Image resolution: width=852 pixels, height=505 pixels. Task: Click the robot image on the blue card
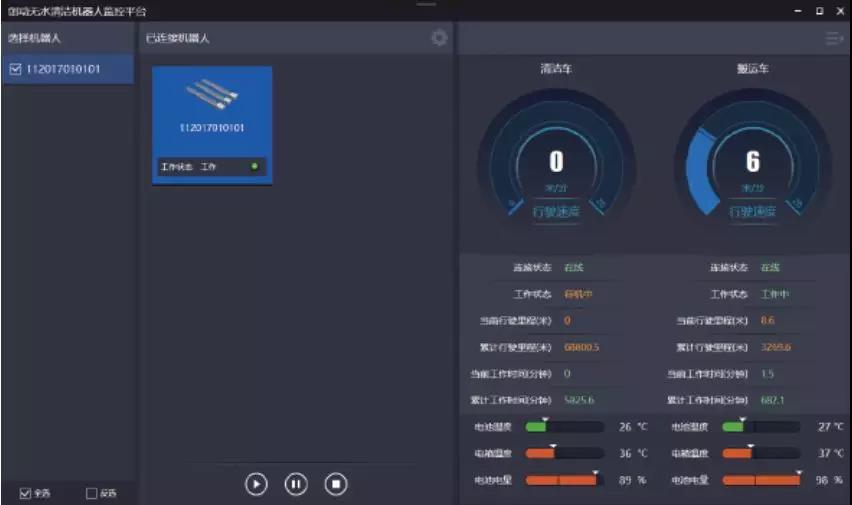pyautogui.click(x=212, y=97)
